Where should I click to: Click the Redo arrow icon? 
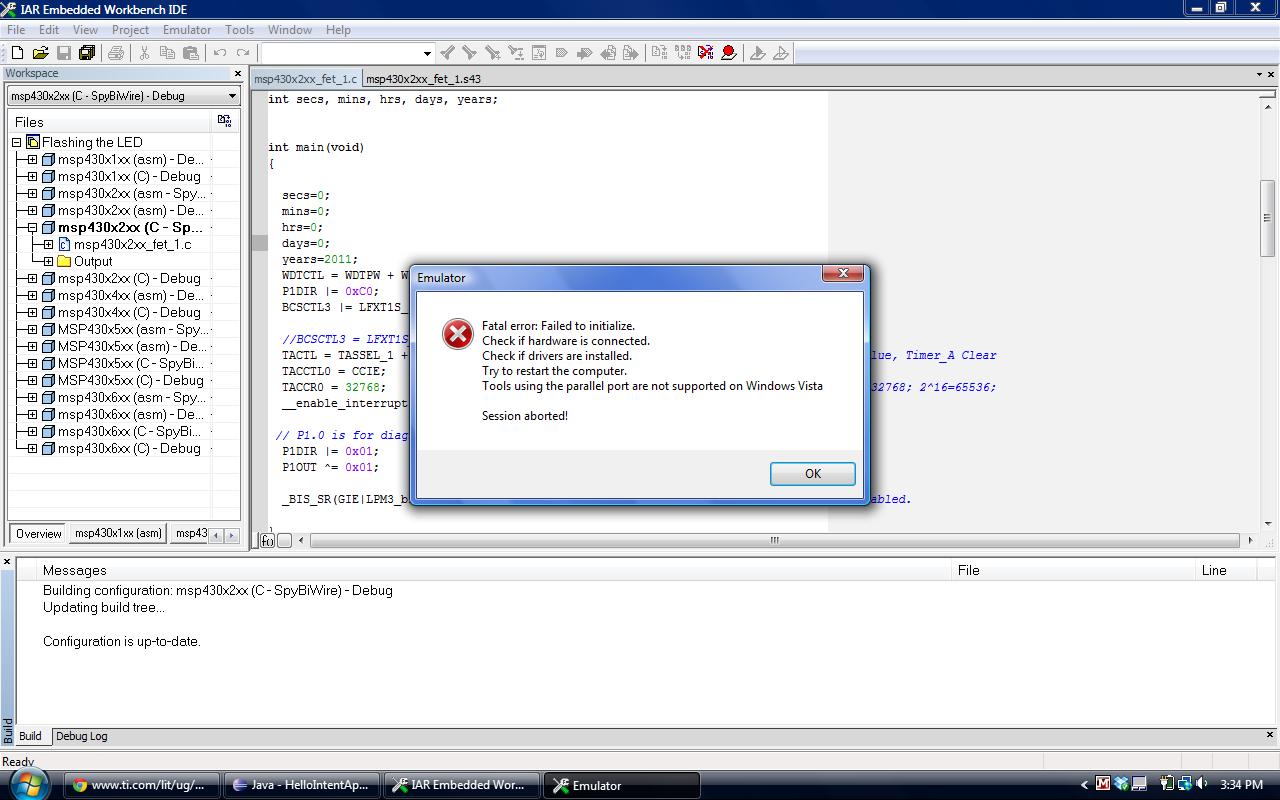(243, 53)
